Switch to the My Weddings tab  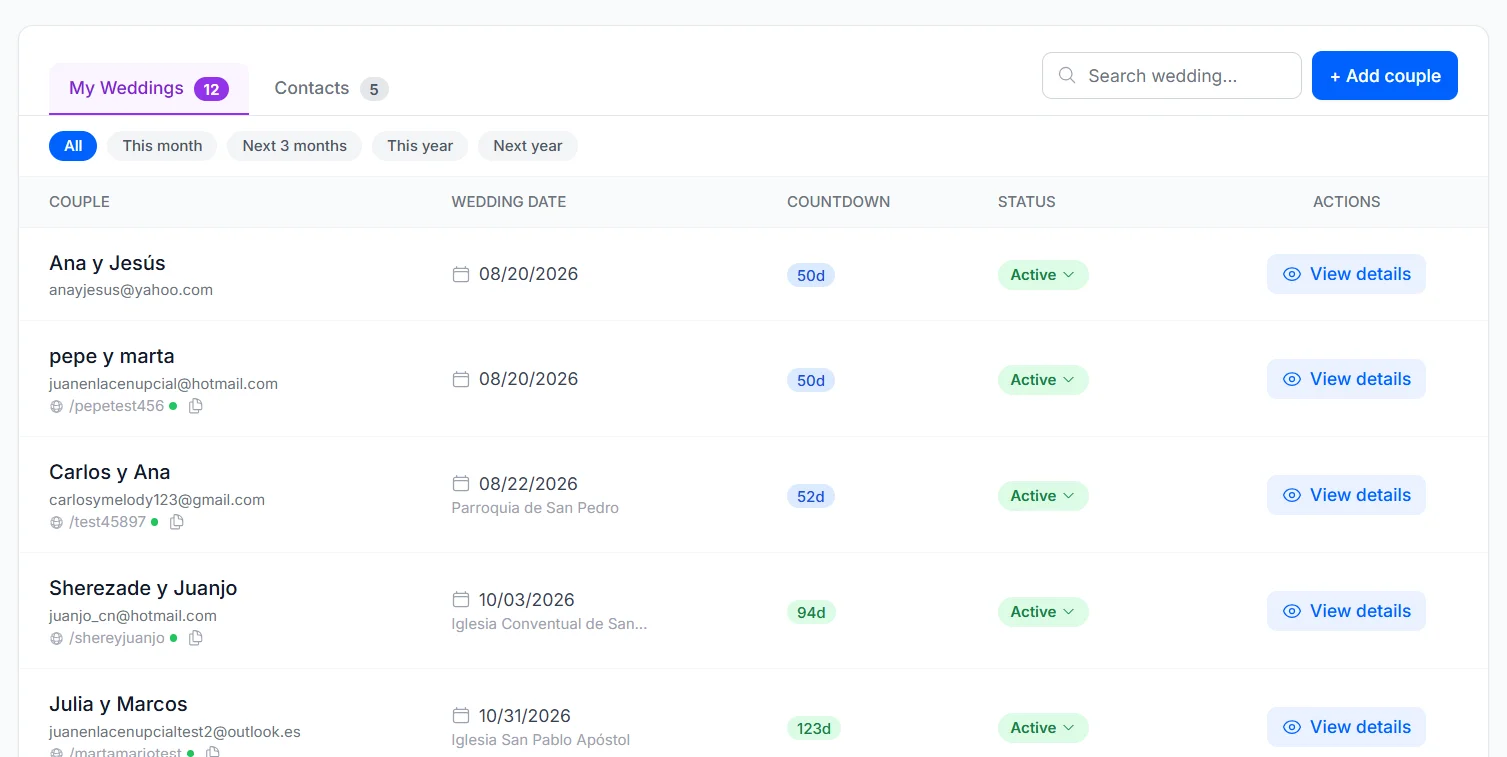click(149, 89)
